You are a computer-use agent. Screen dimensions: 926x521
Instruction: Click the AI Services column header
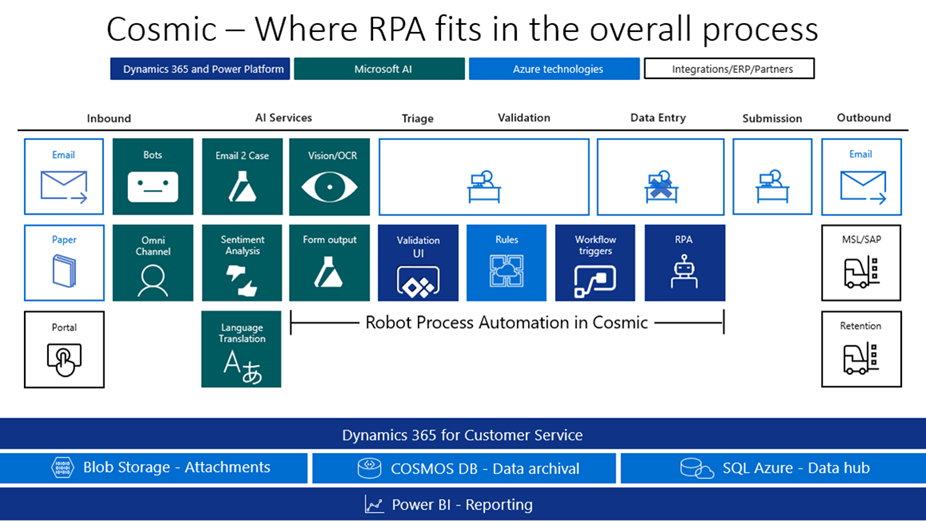point(283,118)
